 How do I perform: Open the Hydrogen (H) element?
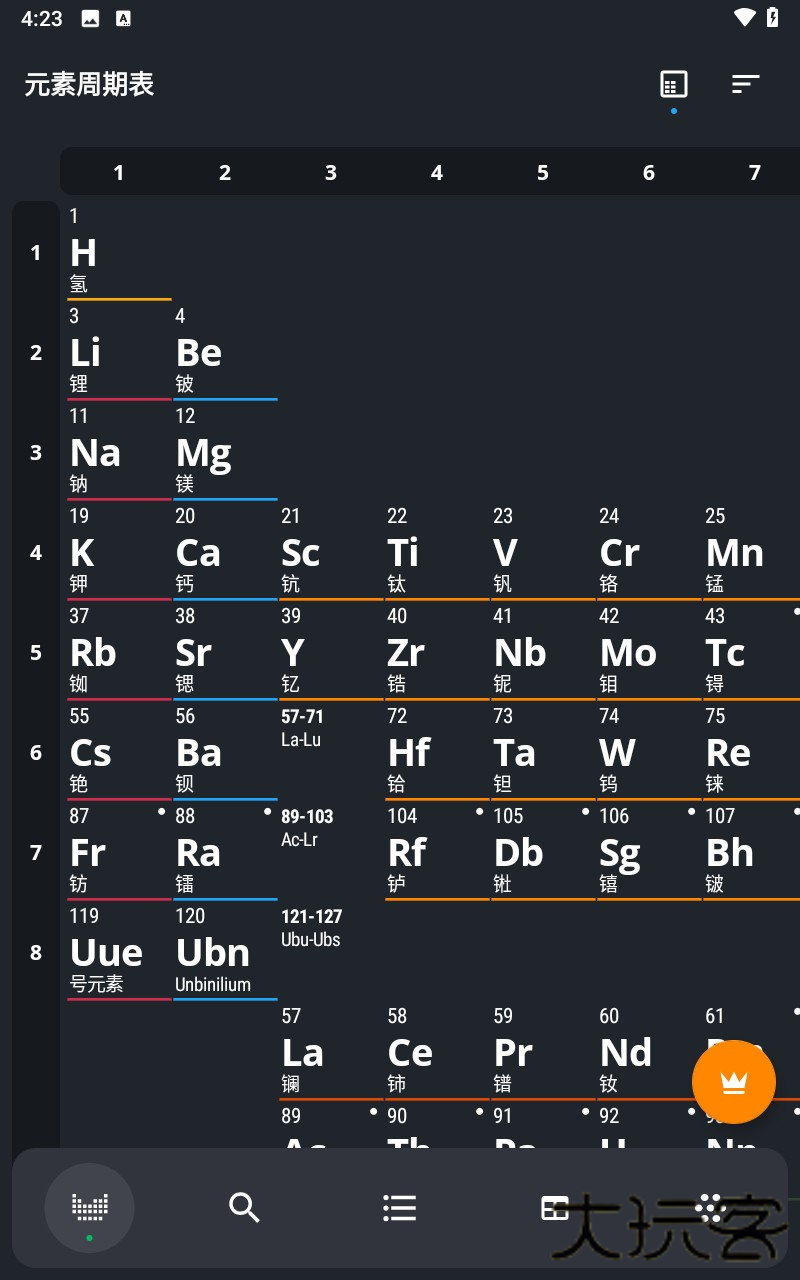click(119, 252)
